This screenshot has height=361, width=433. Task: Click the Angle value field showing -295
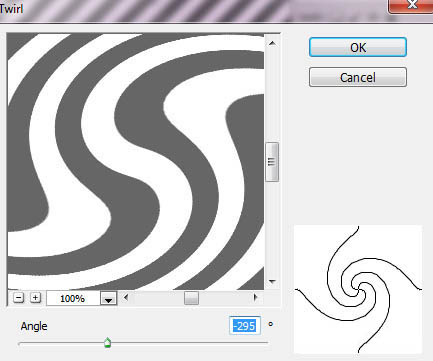(x=245, y=326)
